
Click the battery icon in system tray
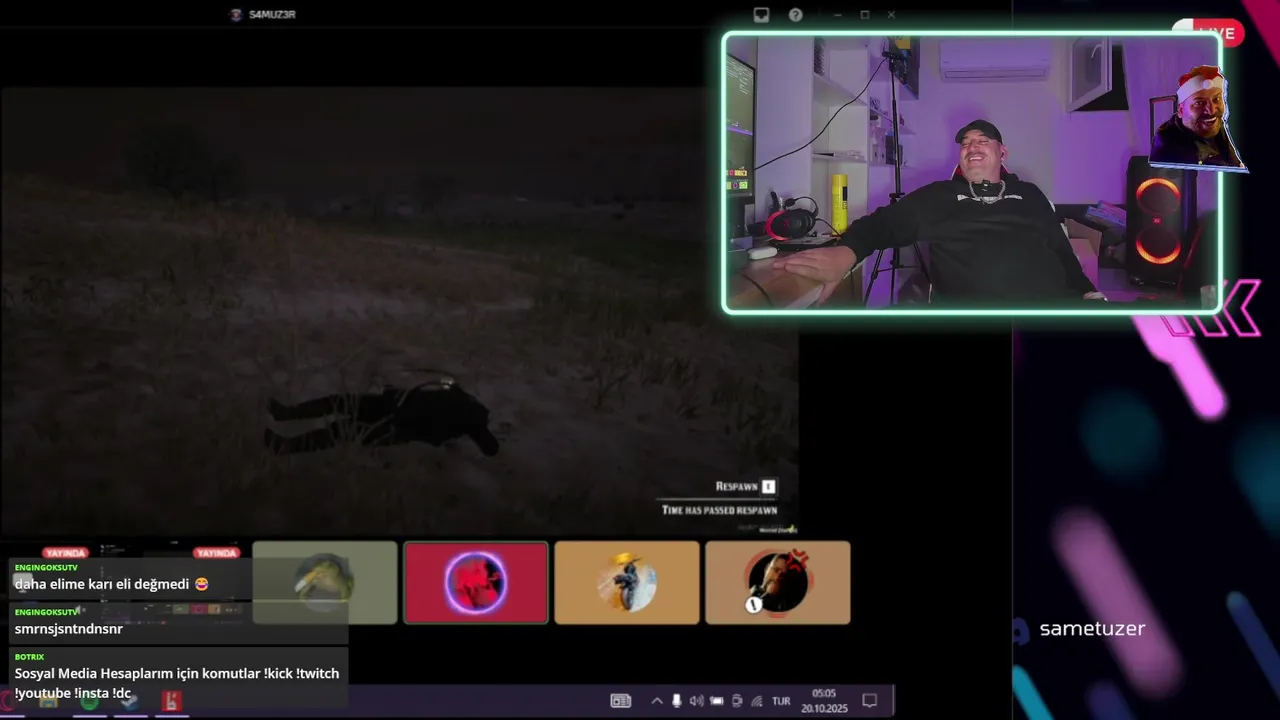click(717, 701)
